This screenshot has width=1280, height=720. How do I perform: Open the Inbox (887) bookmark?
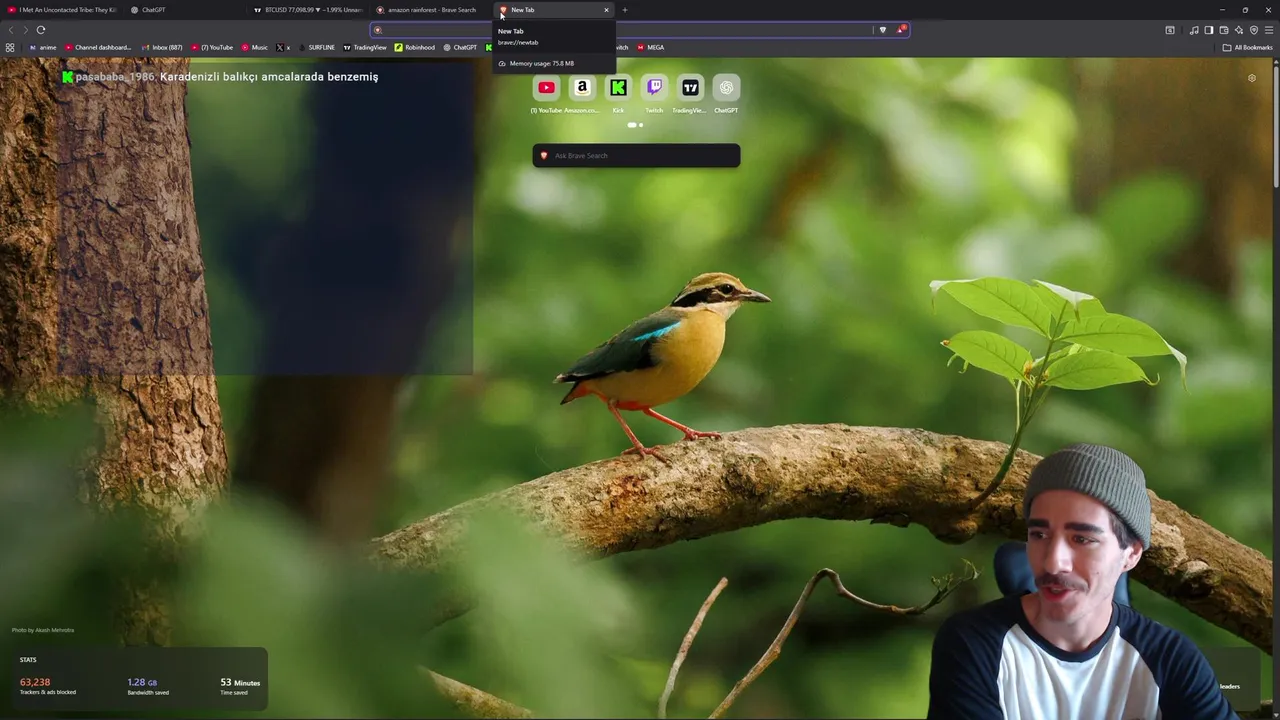coord(162,47)
